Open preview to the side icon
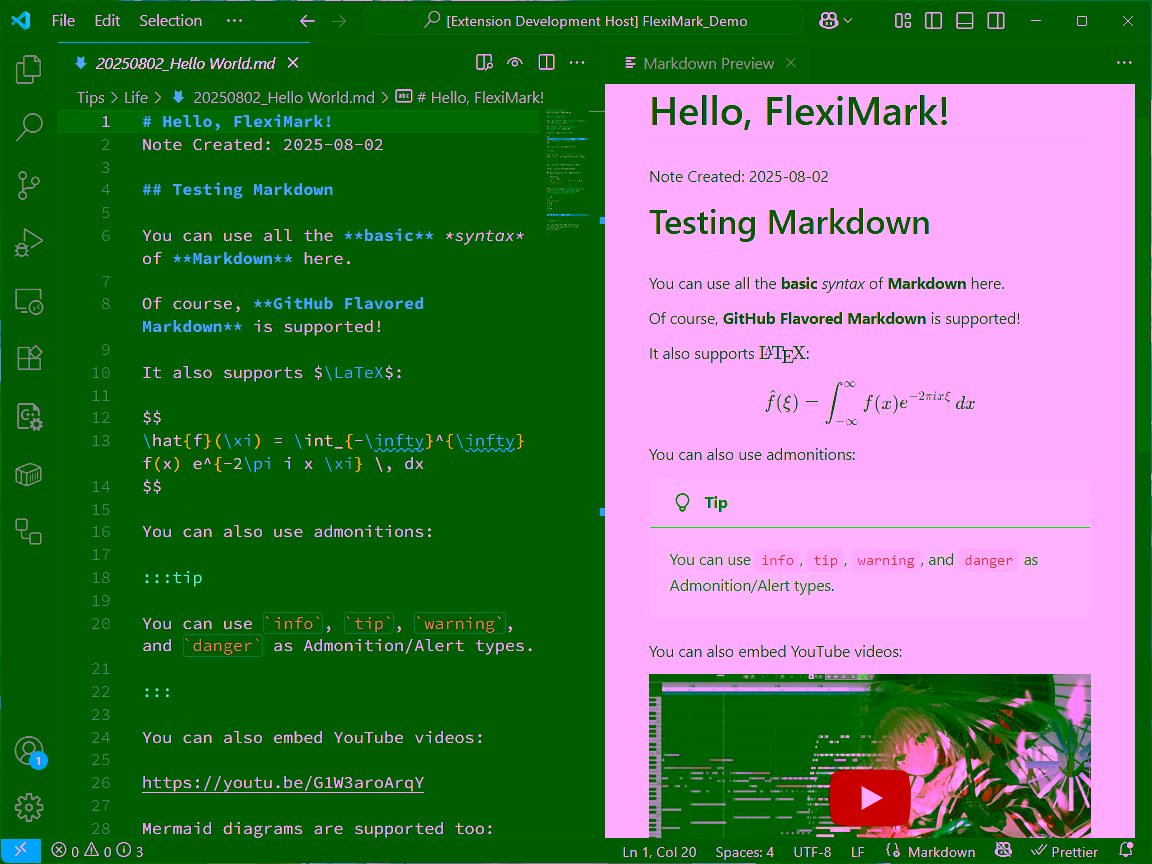Viewport: 1152px width, 864px height. [x=484, y=63]
